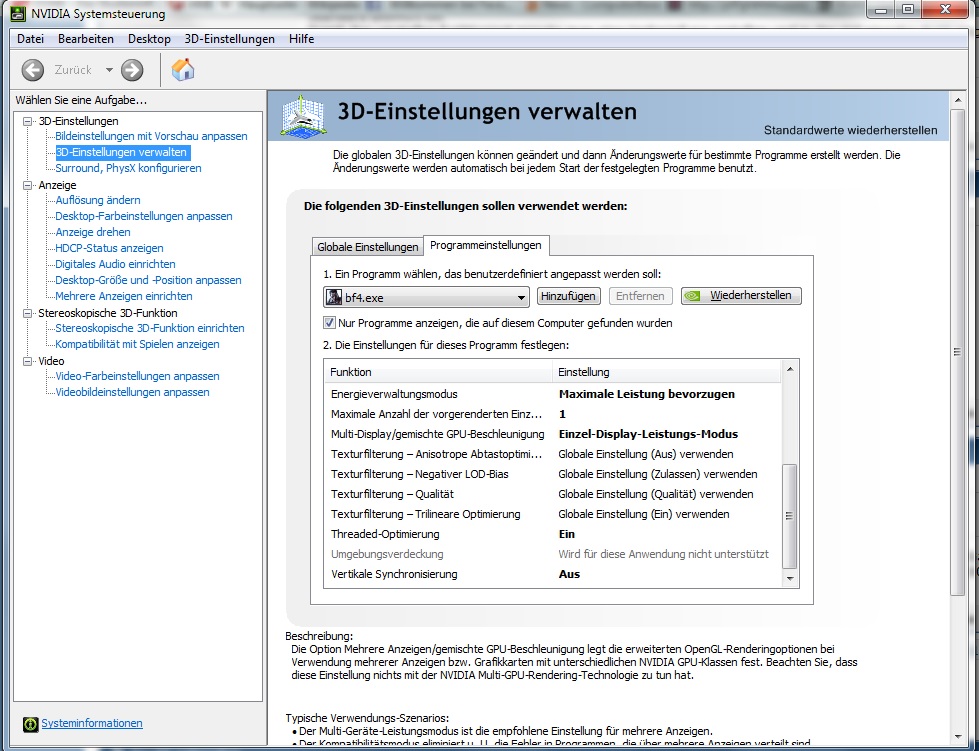Open Desktop-Größe und -Position anpassen
Screen dimensions: 979x751
pos(148,280)
